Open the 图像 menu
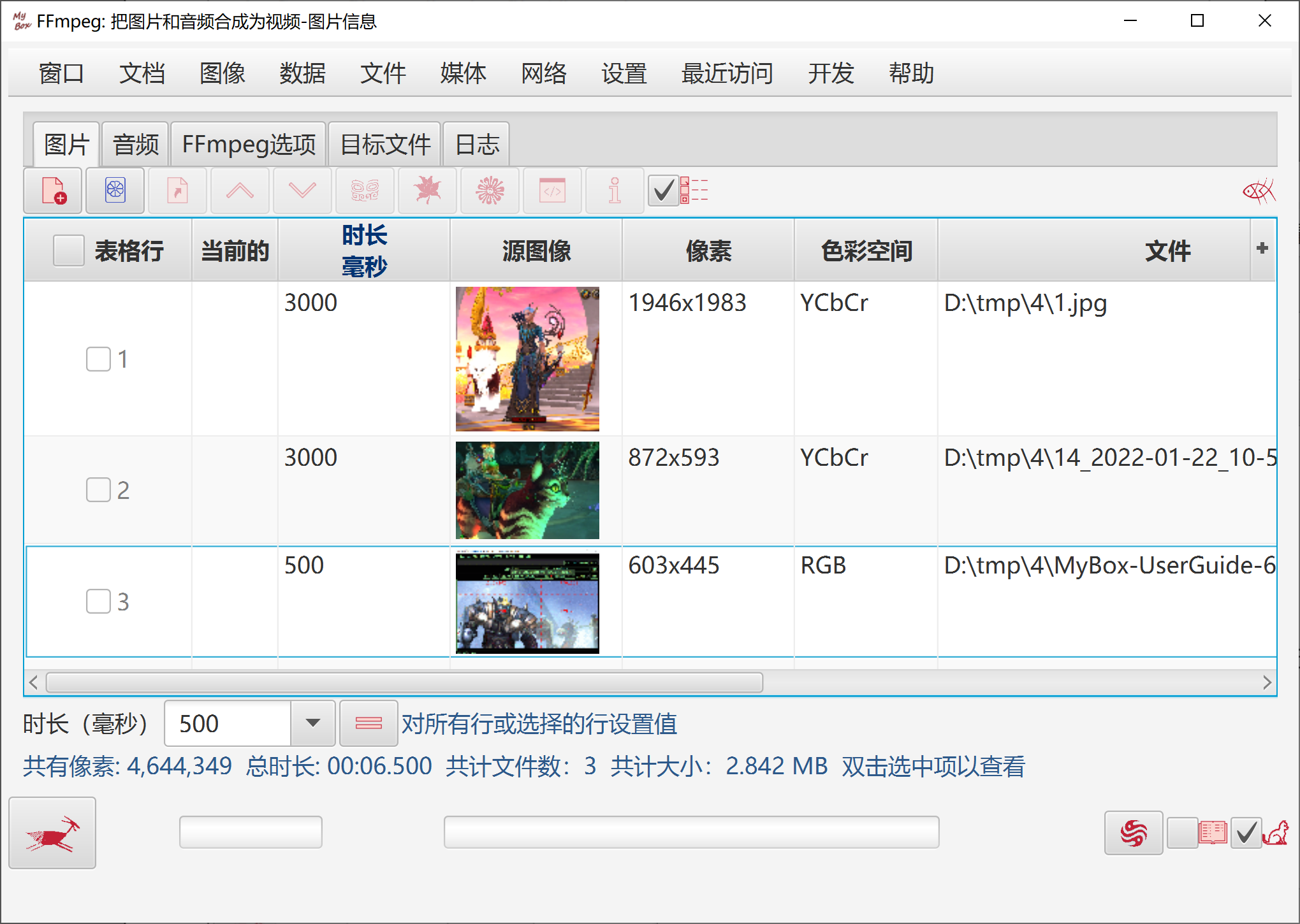Image resolution: width=1300 pixels, height=924 pixels. pos(222,73)
